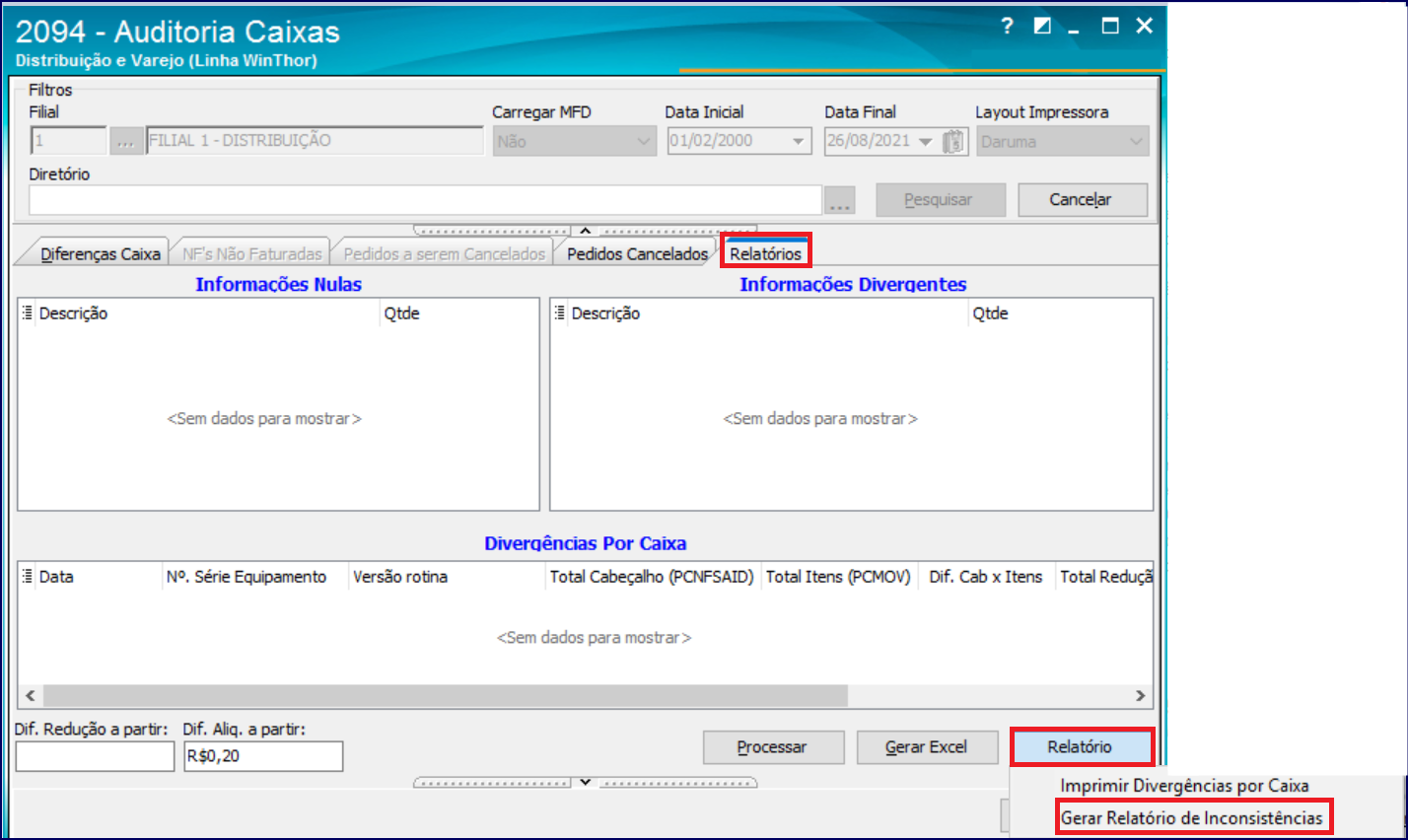Select the Relatórios tab
1408x840 pixels.
click(766, 253)
